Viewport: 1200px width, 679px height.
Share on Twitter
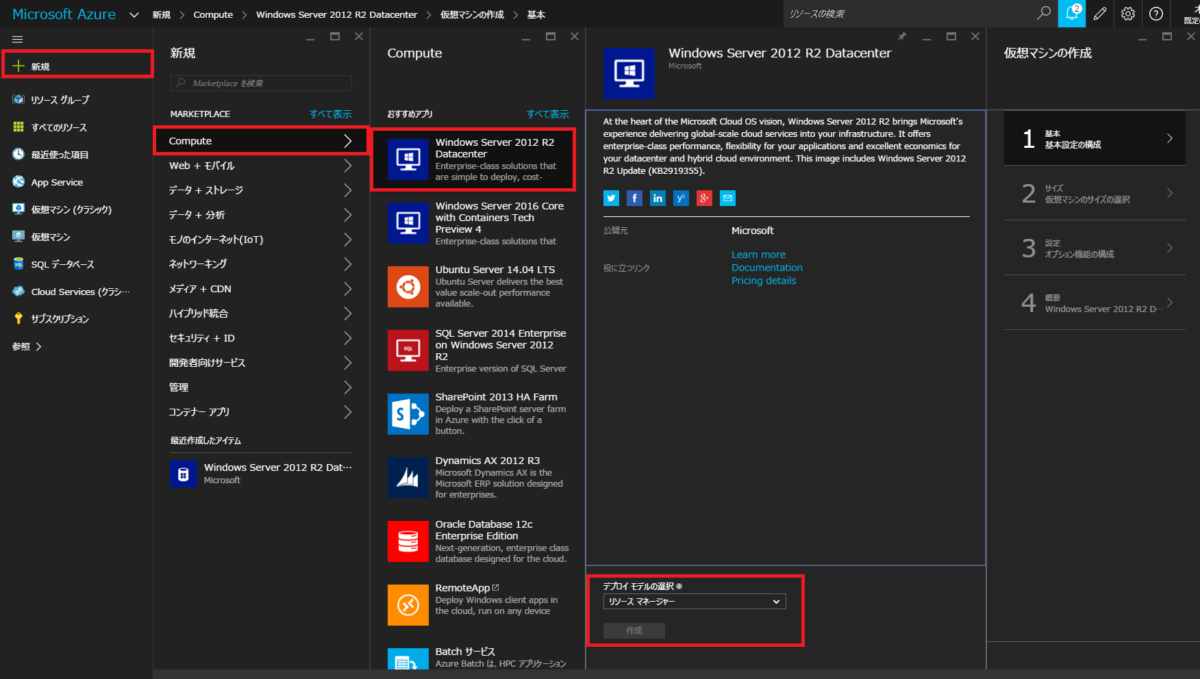(x=611, y=197)
